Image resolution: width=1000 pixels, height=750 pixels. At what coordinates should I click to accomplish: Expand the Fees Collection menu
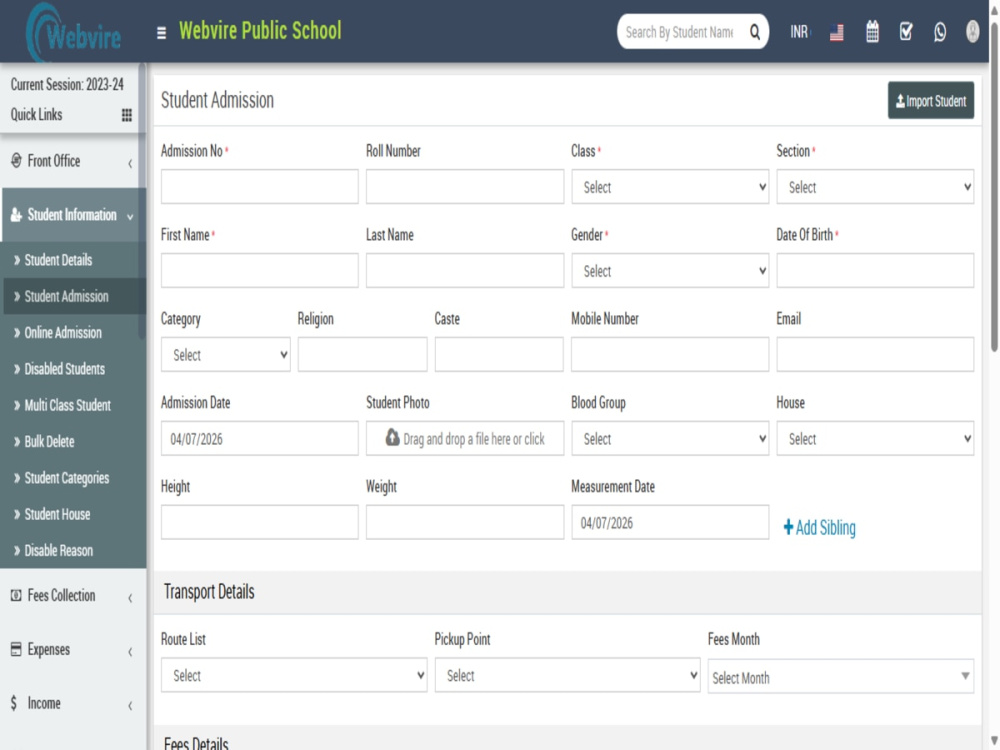(73, 596)
